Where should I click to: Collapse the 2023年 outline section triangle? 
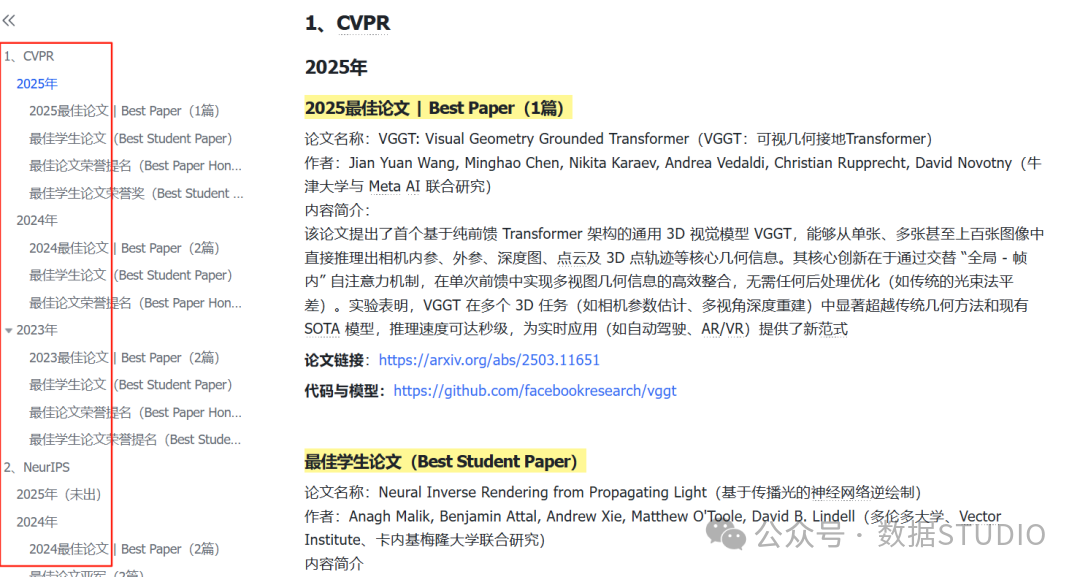9,331
